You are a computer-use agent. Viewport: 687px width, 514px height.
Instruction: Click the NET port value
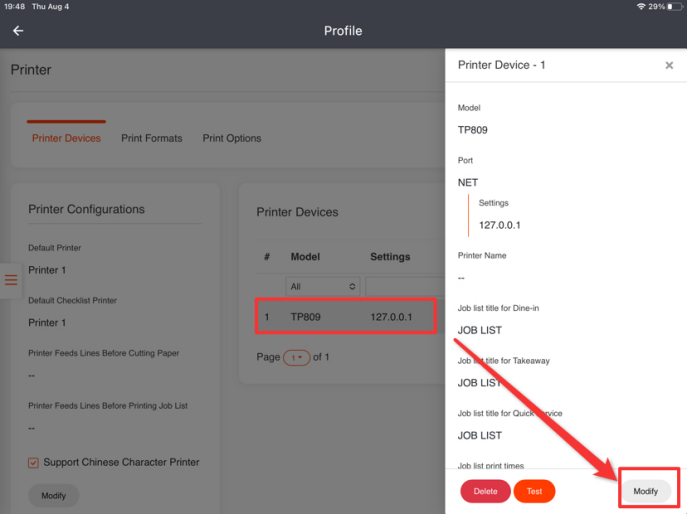click(x=468, y=183)
